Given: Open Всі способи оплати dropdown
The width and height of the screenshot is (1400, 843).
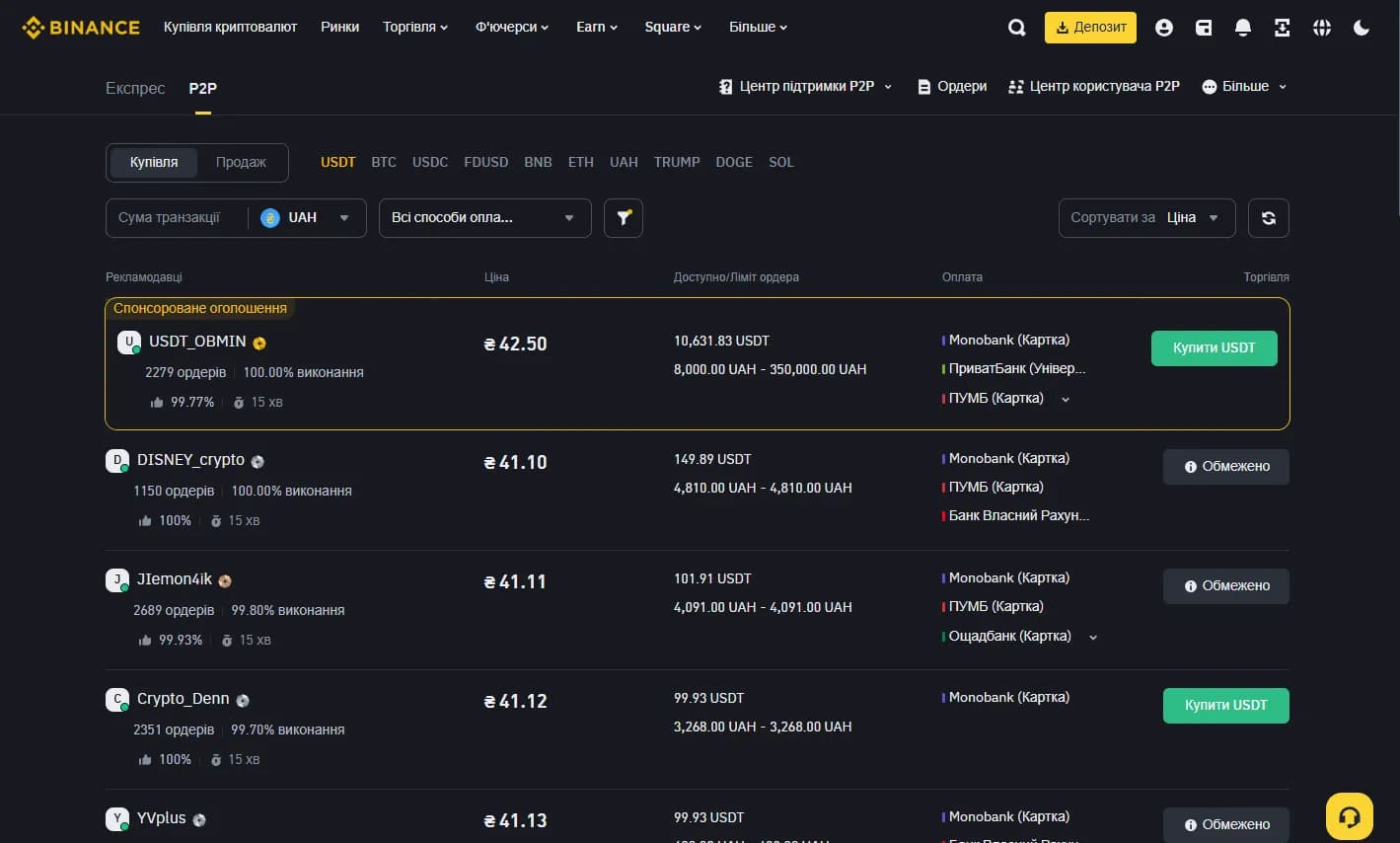Looking at the screenshot, I should pyautogui.click(x=484, y=218).
